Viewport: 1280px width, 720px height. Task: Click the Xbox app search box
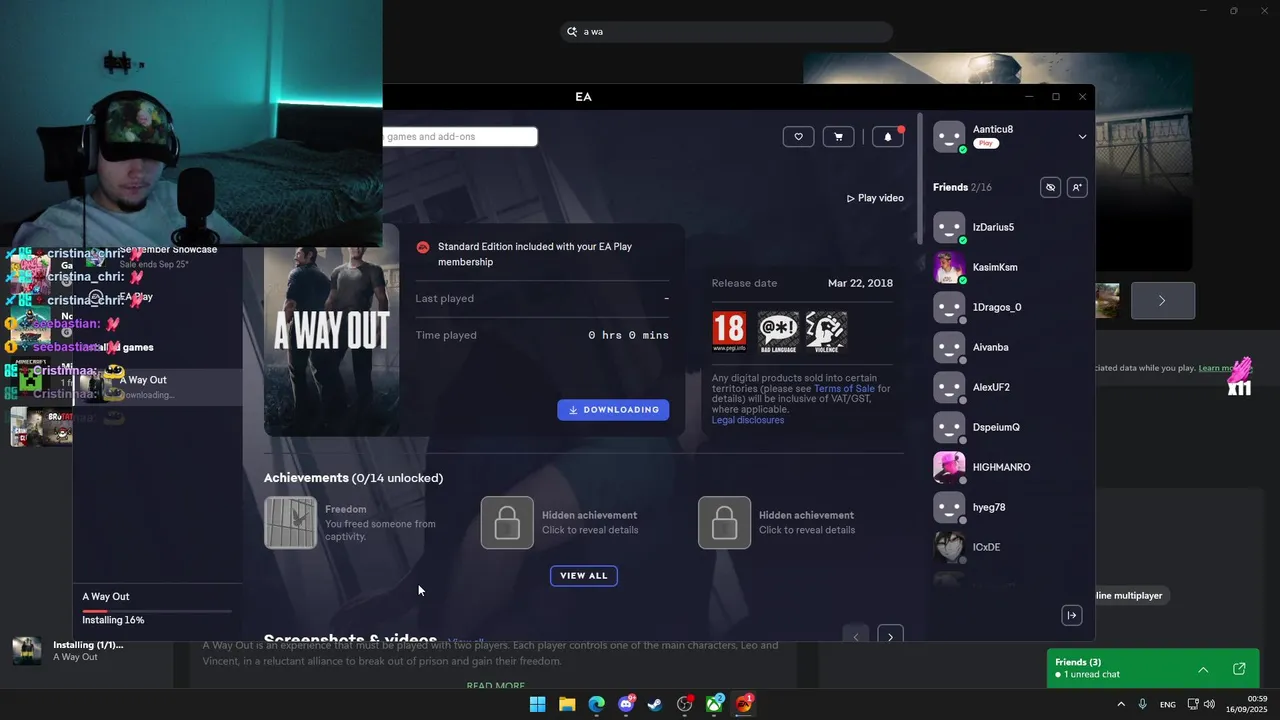tap(726, 32)
